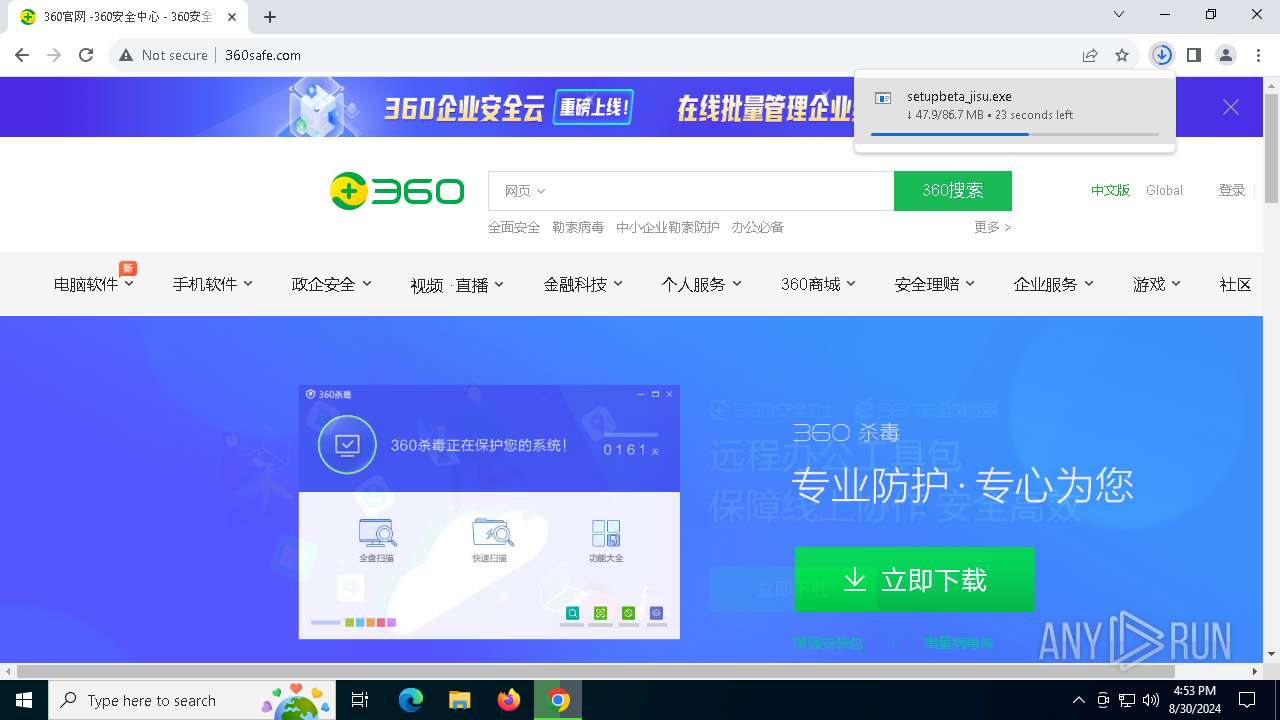Switch to 中文版 language
The image size is (1280, 720).
click(x=1110, y=190)
